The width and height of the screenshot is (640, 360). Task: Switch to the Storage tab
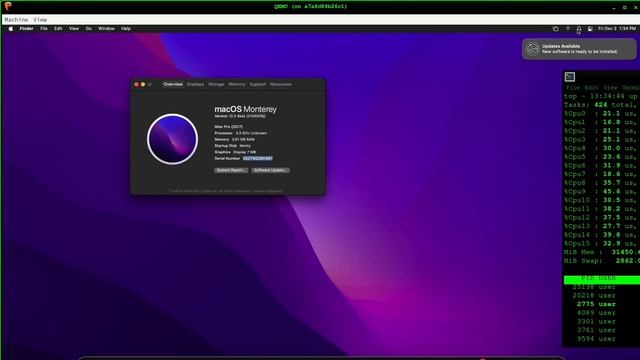pyautogui.click(x=216, y=84)
